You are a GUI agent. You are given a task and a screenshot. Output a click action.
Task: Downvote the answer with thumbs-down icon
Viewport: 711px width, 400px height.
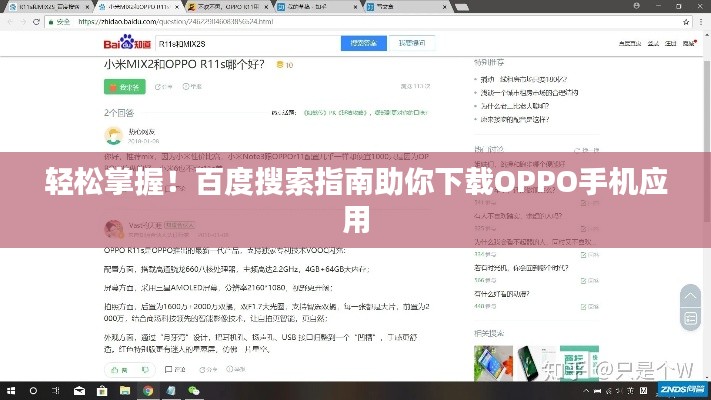[145, 370]
